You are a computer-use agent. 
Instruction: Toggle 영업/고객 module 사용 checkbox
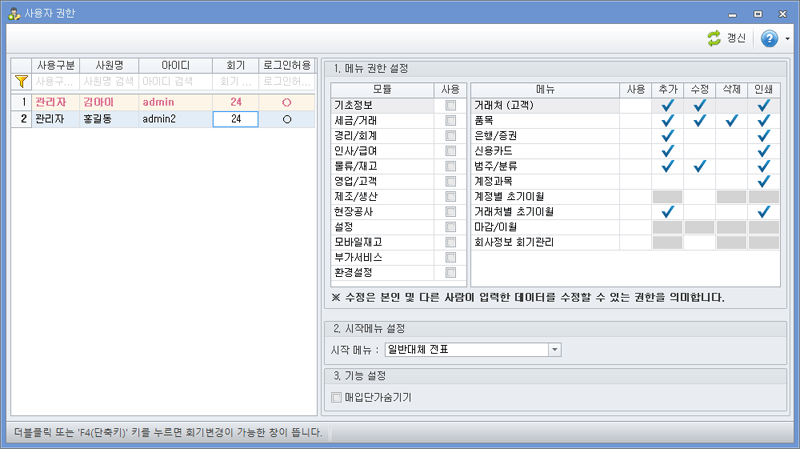pyautogui.click(x=451, y=182)
